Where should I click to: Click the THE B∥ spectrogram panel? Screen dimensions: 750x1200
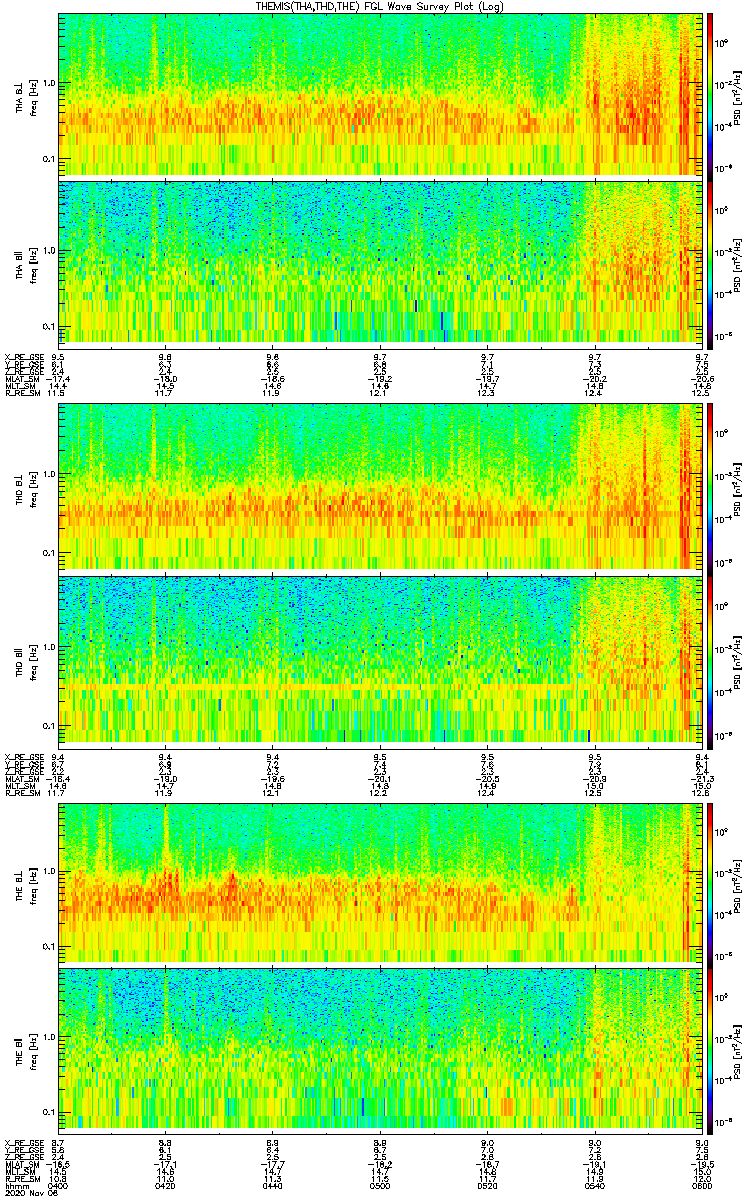coord(380,1050)
